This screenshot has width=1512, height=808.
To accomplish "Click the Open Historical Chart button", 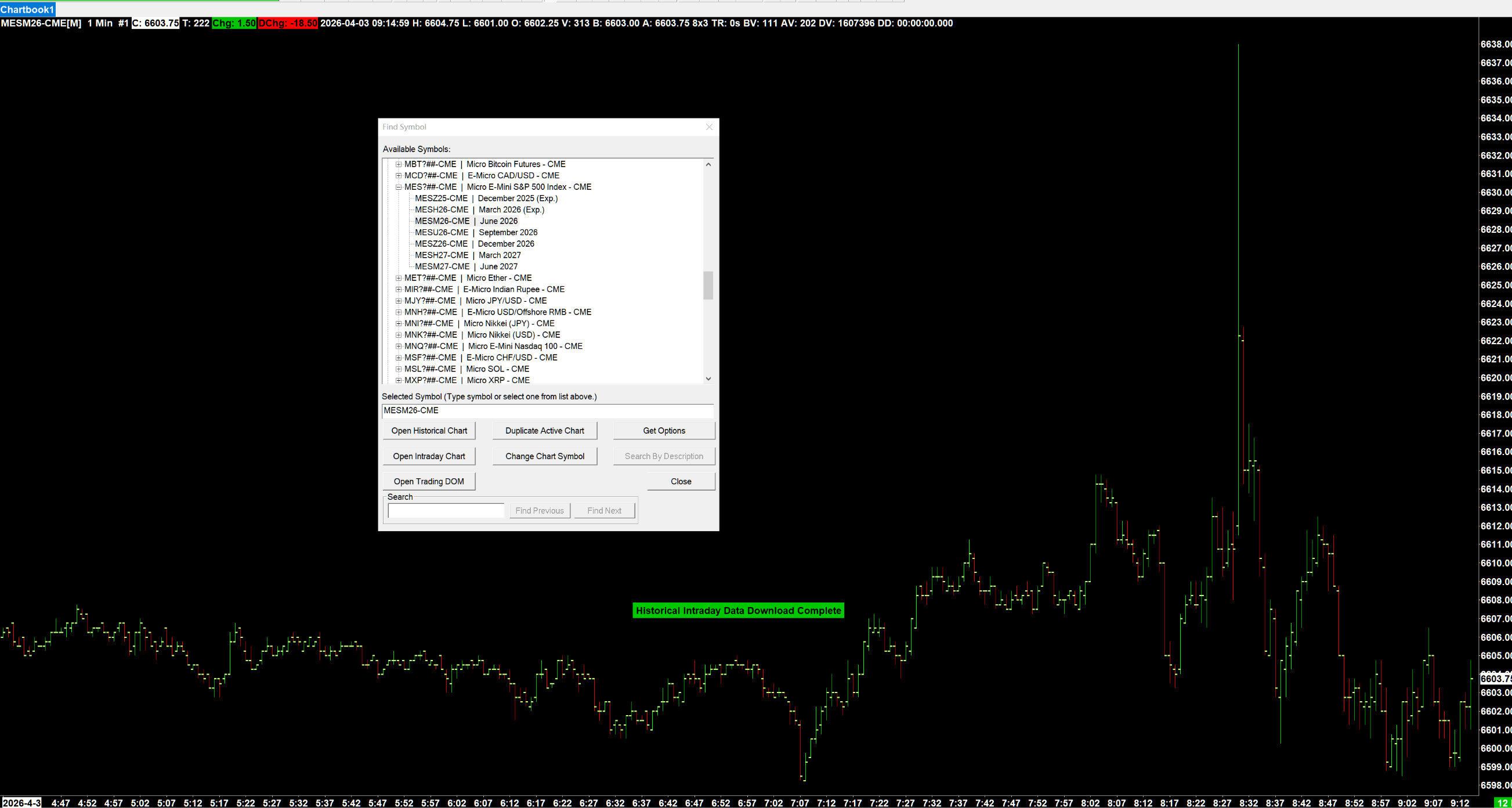I will (429, 431).
